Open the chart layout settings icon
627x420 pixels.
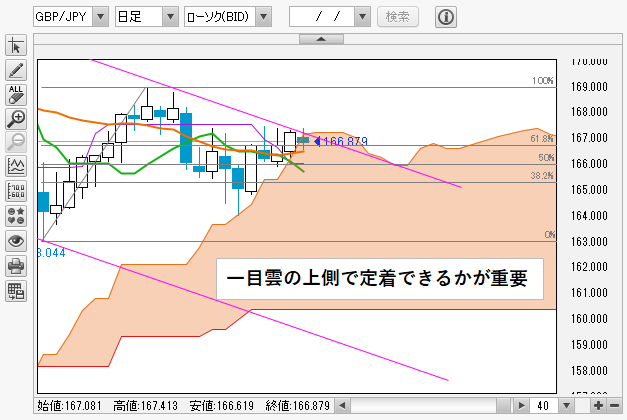click(16, 291)
